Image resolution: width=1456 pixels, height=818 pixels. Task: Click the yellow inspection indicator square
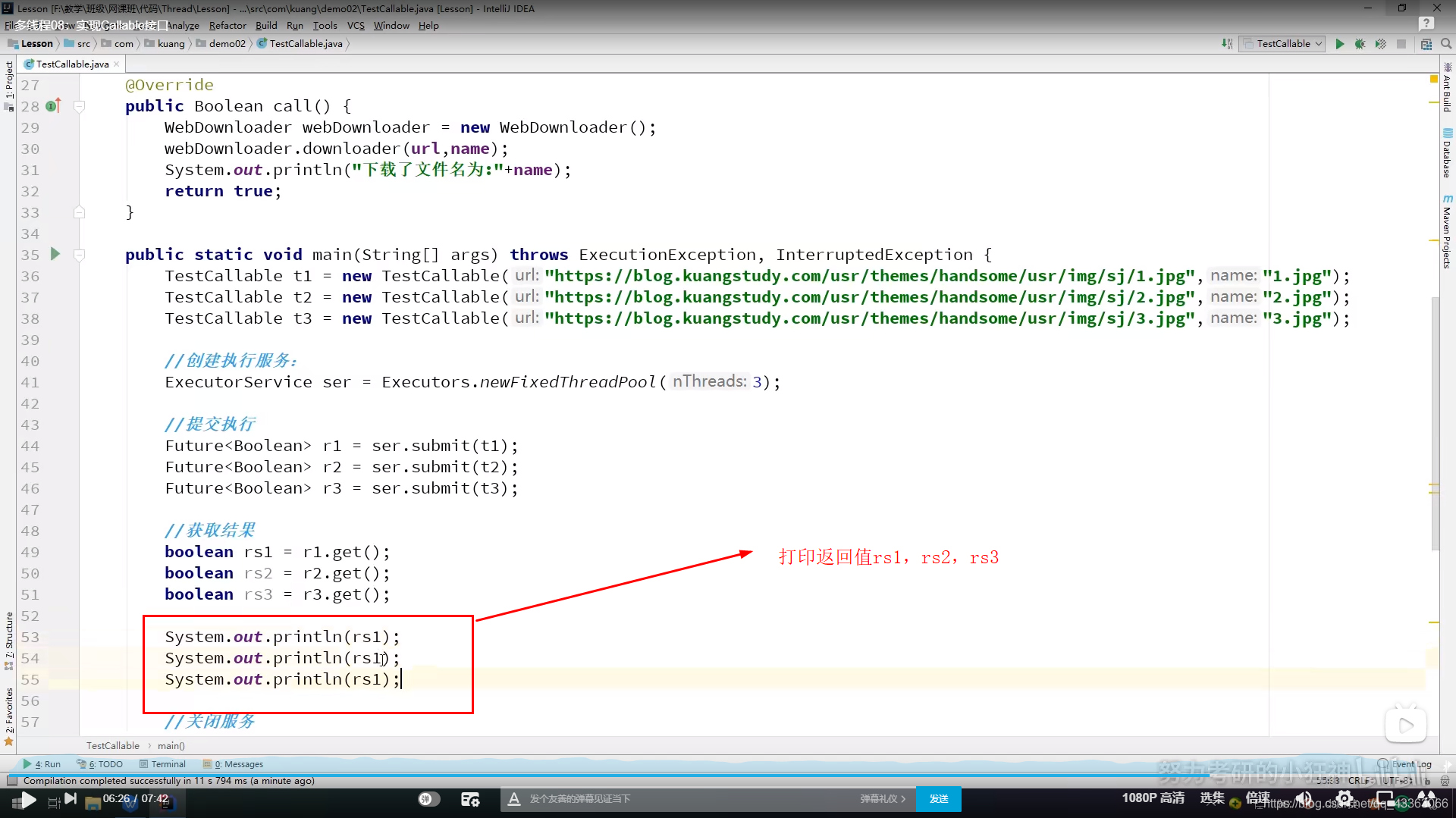click(1433, 79)
